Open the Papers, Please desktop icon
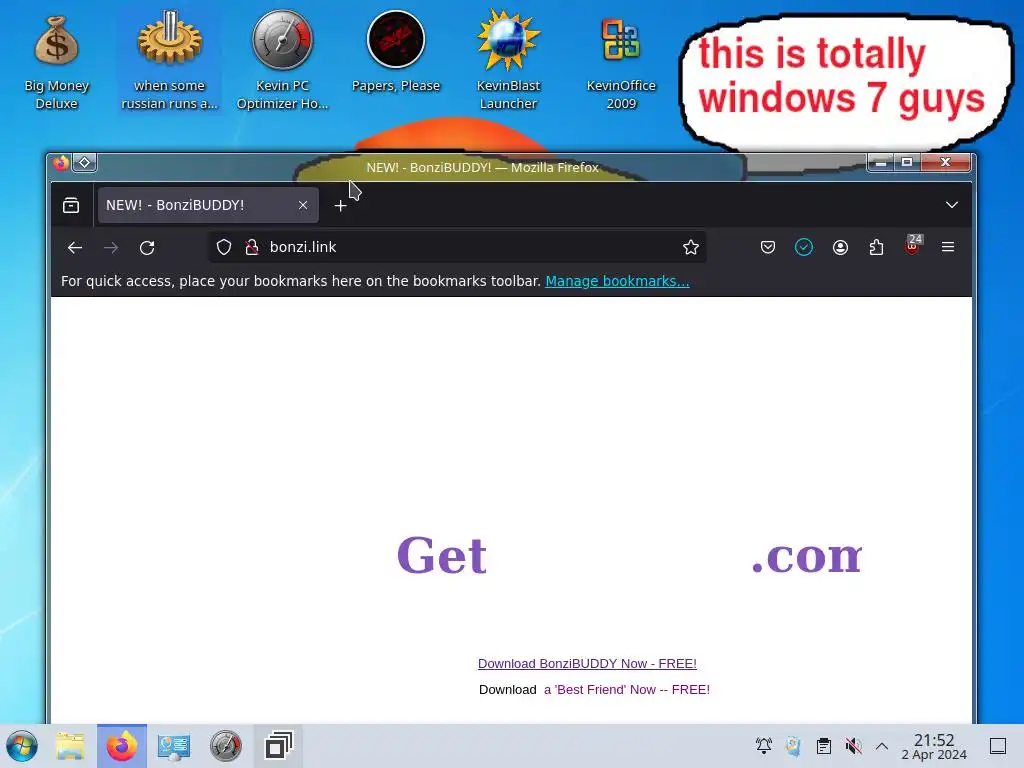This screenshot has height=768, width=1024. [x=396, y=52]
